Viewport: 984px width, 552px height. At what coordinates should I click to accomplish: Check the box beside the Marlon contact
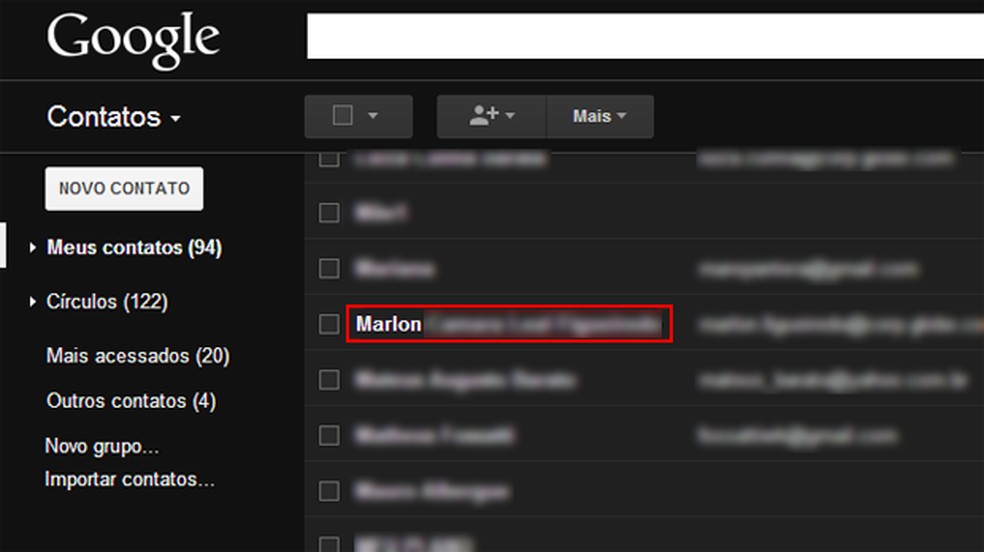pyautogui.click(x=329, y=324)
